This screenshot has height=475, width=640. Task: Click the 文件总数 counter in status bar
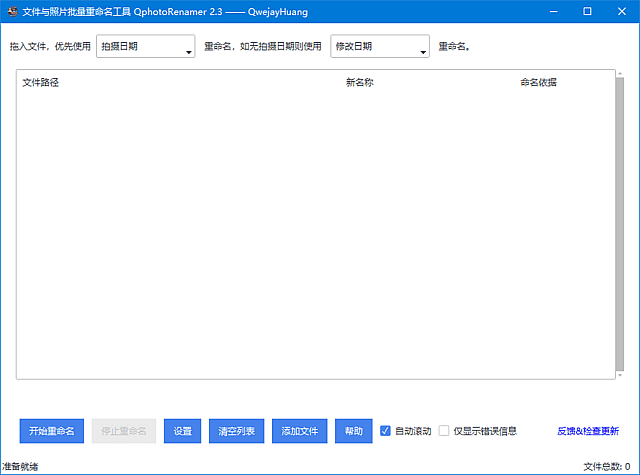[x=606, y=466]
